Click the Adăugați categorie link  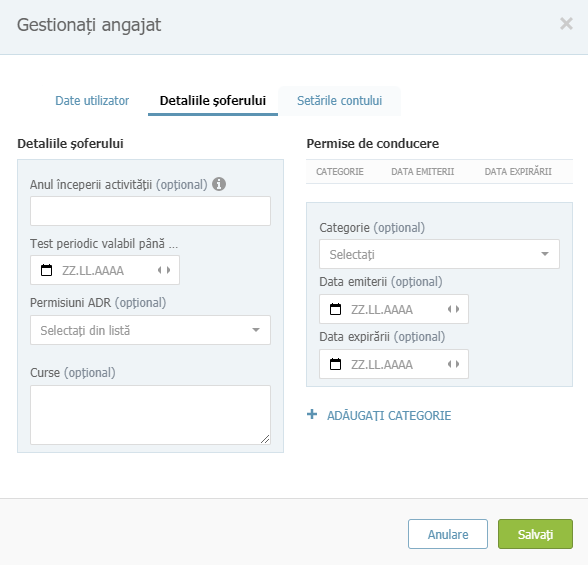click(x=389, y=415)
